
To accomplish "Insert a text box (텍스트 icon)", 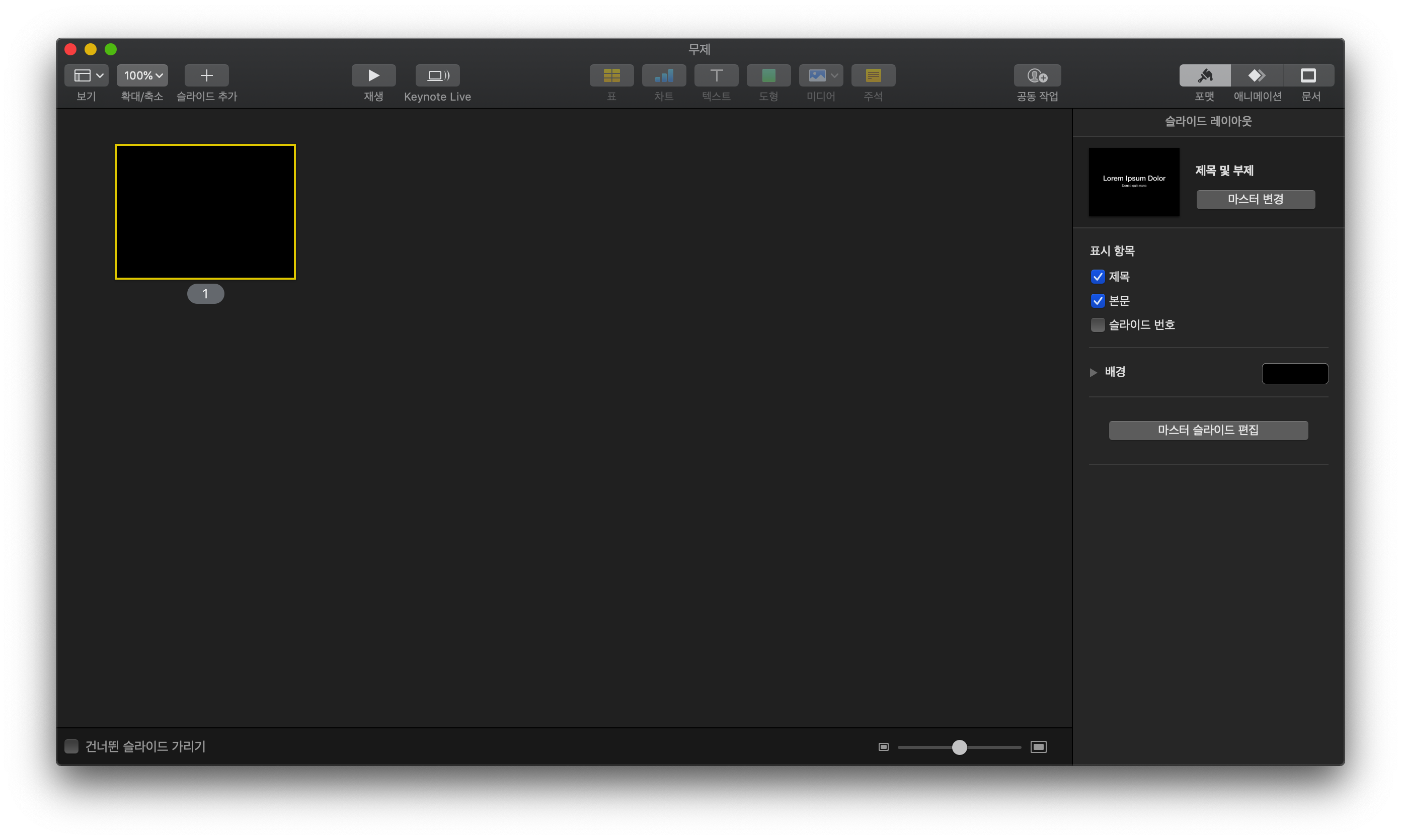I will click(716, 75).
